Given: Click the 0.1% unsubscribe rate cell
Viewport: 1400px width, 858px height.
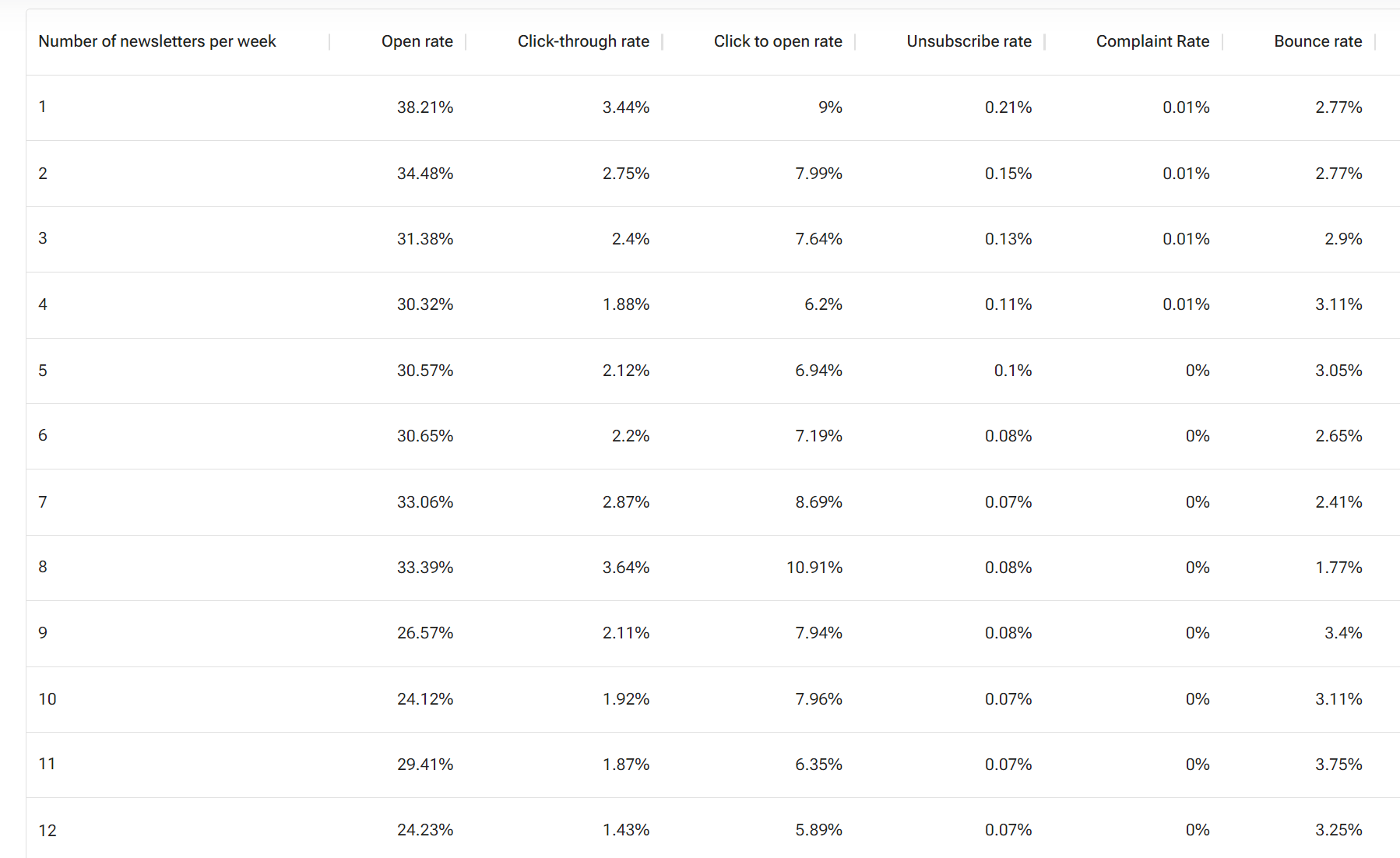Looking at the screenshot, I should [1012, 371].
